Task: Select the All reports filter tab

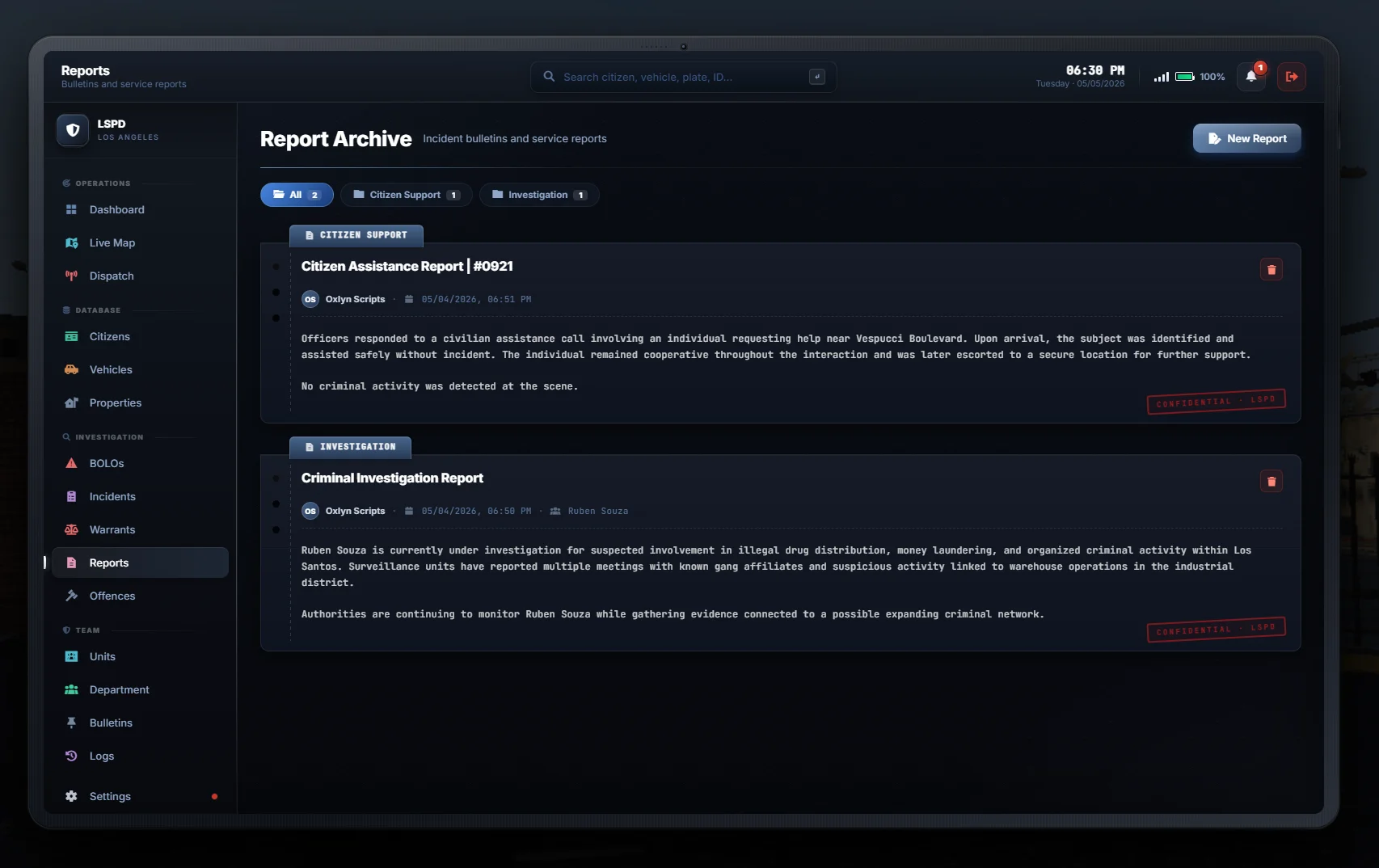Action: click(x=297, y=195)
